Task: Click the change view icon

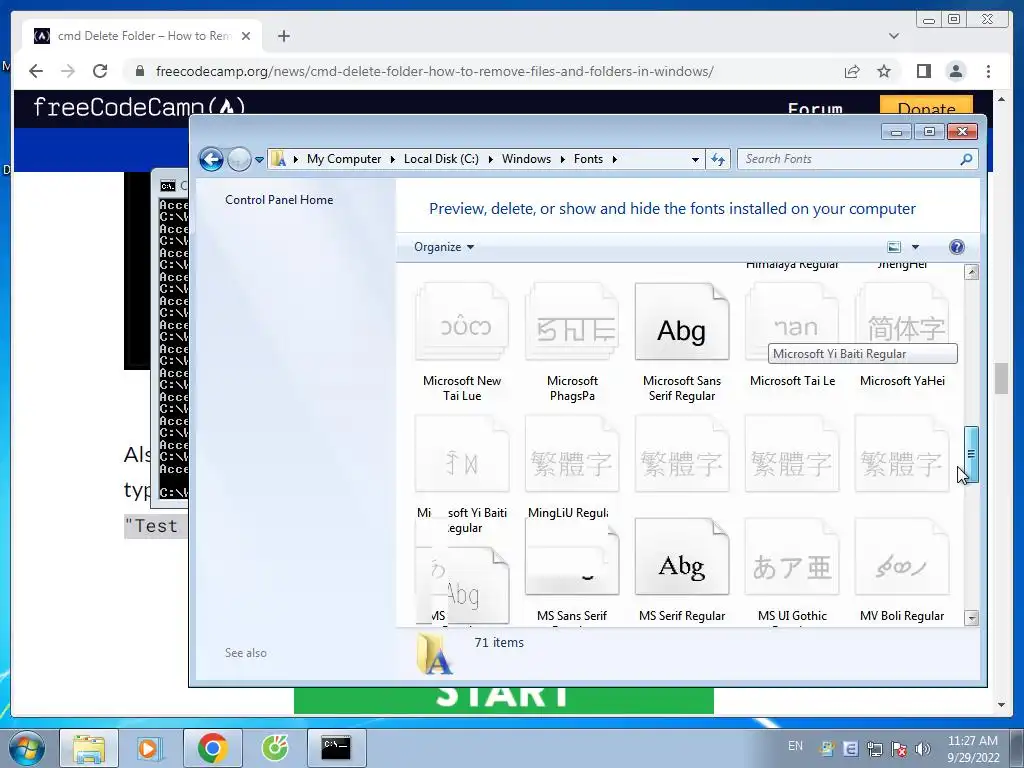Action: [894, 247]
